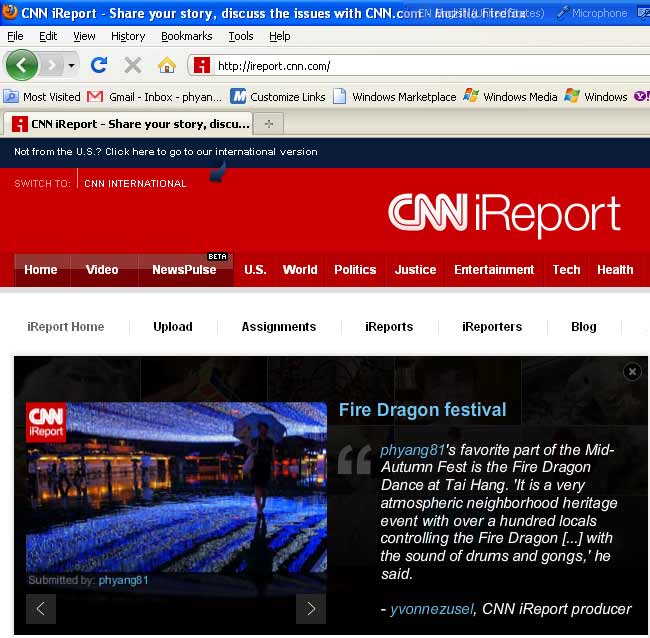650x638 pixels.
Task: Open the Bookmarks menu
Action: coord(187,36)
